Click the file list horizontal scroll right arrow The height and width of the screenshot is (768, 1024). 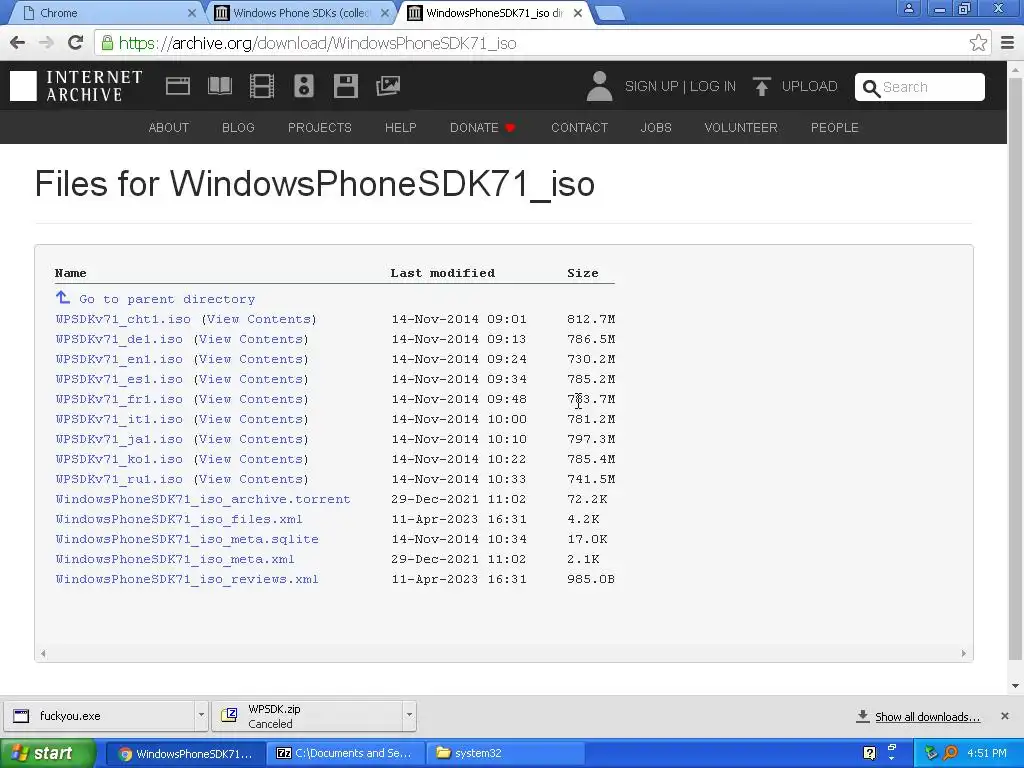(x=963, y=653)
